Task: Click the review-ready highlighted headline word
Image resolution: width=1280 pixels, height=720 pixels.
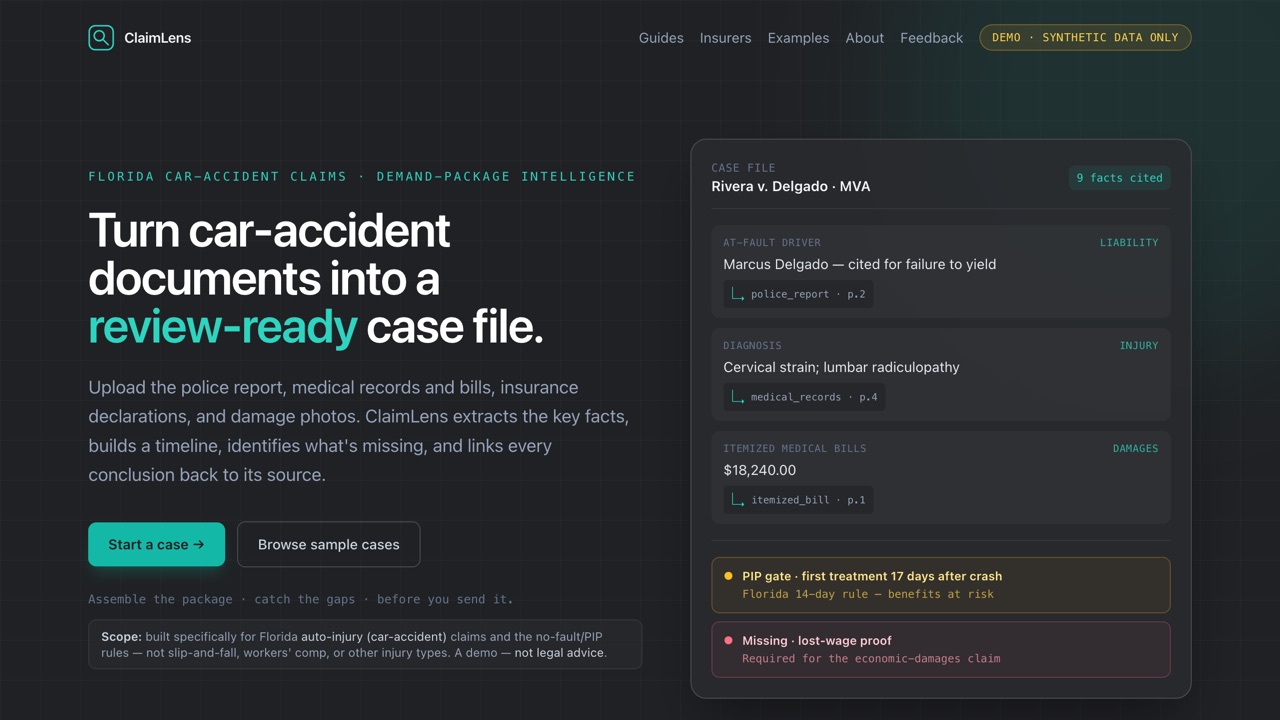Action: [x=222, y=327]
